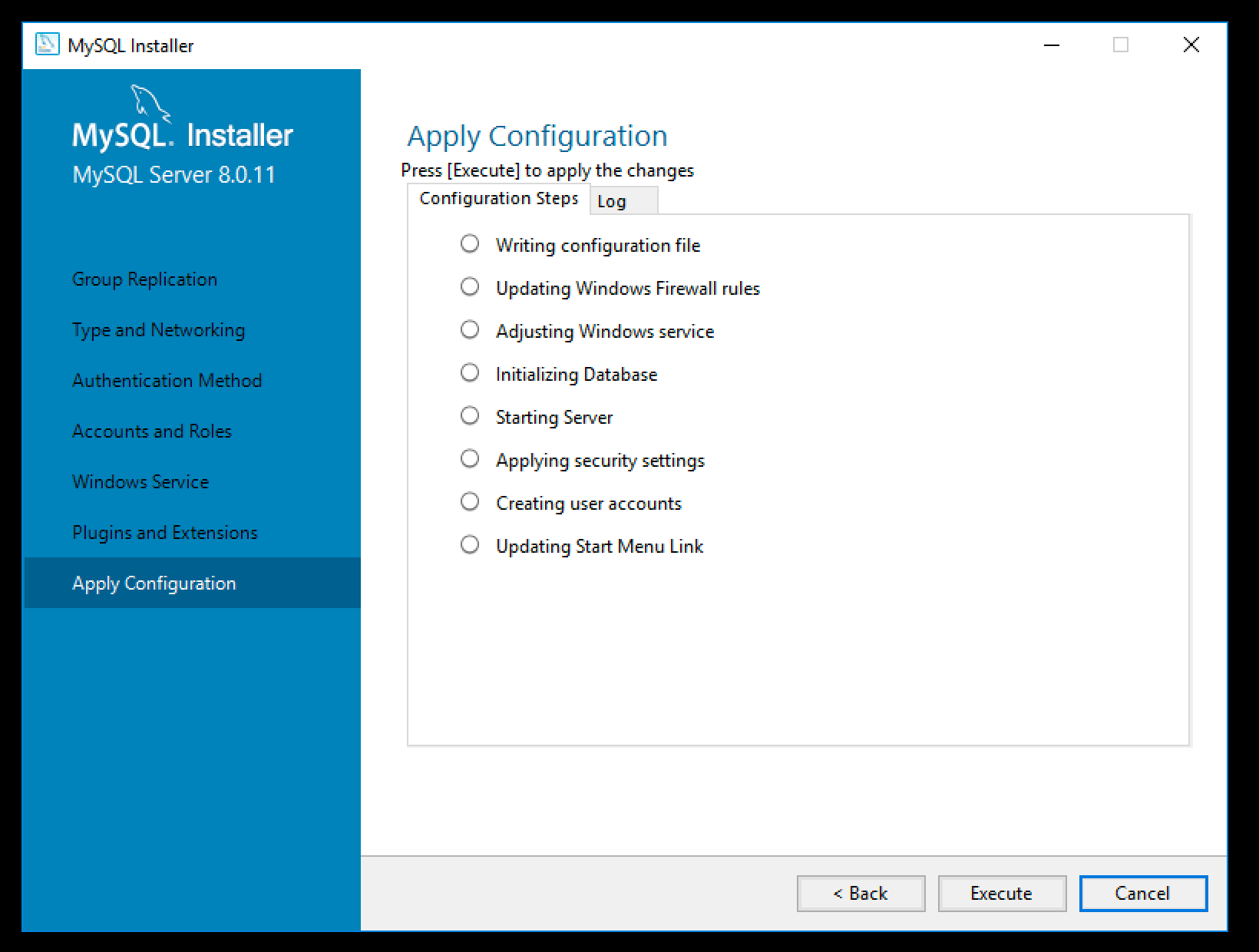Switch to the Log tab

(x=622, y=201)
